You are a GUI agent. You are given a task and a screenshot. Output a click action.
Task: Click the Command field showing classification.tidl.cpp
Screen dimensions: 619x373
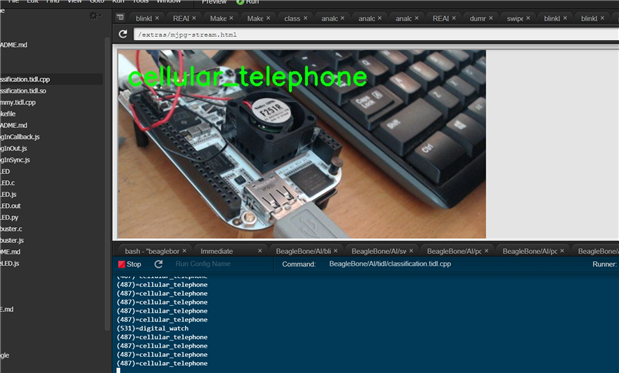[x=390, y=264]
